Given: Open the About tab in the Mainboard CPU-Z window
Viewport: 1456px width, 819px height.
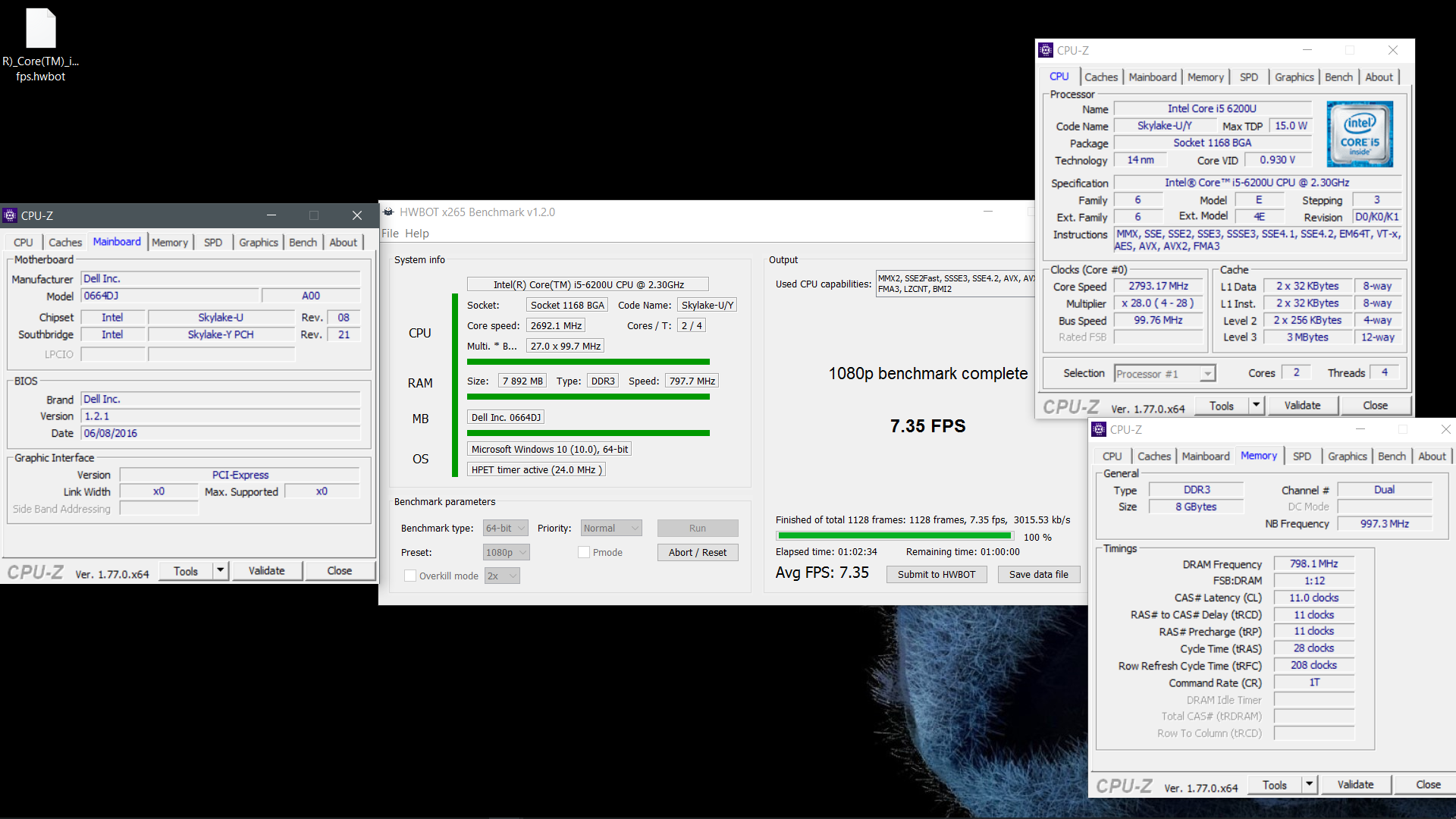Looking at the screenshot, I should tap(343, 242).
